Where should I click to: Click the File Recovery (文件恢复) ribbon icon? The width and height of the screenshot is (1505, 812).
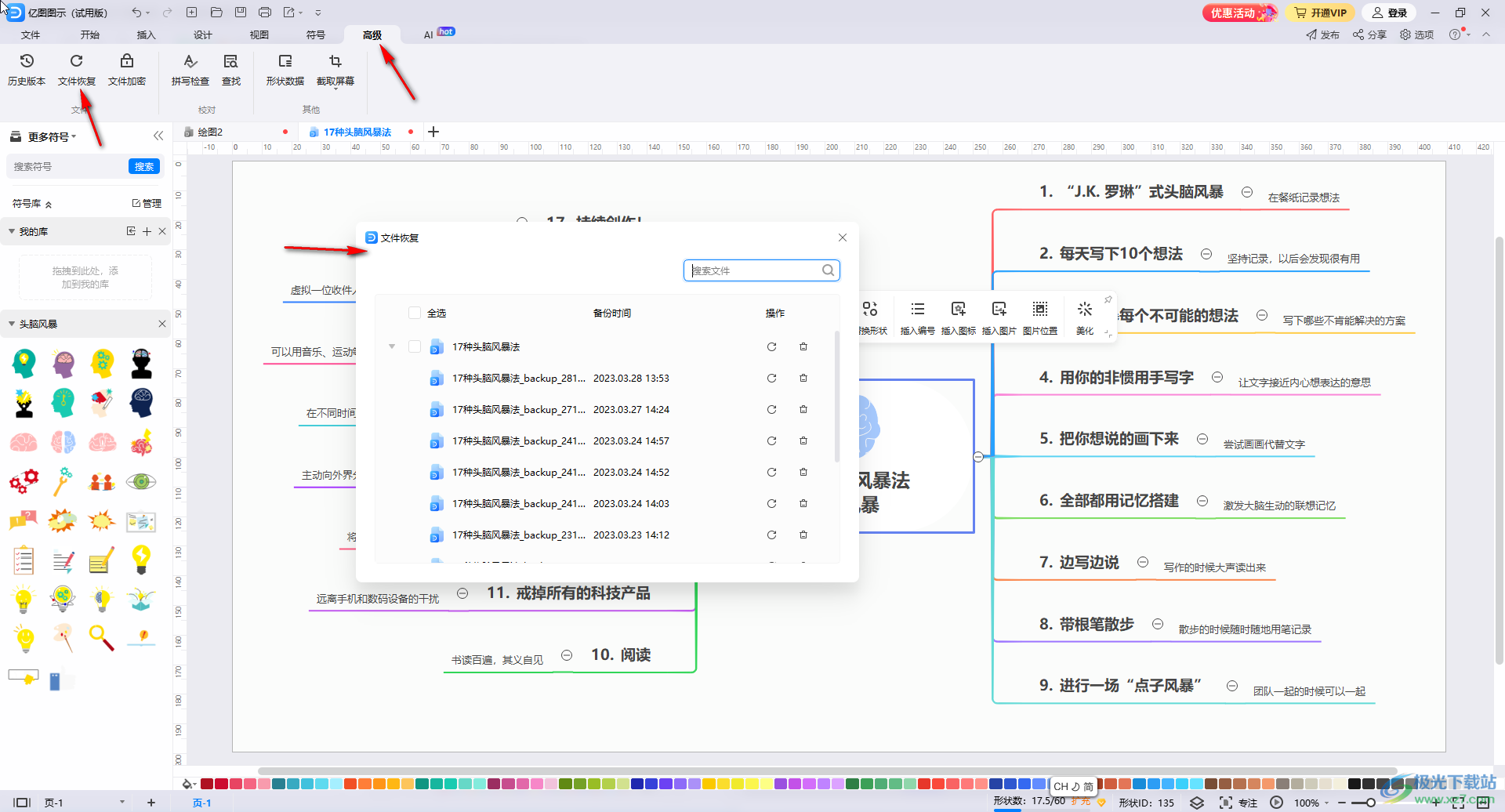[x=77, y=69]
